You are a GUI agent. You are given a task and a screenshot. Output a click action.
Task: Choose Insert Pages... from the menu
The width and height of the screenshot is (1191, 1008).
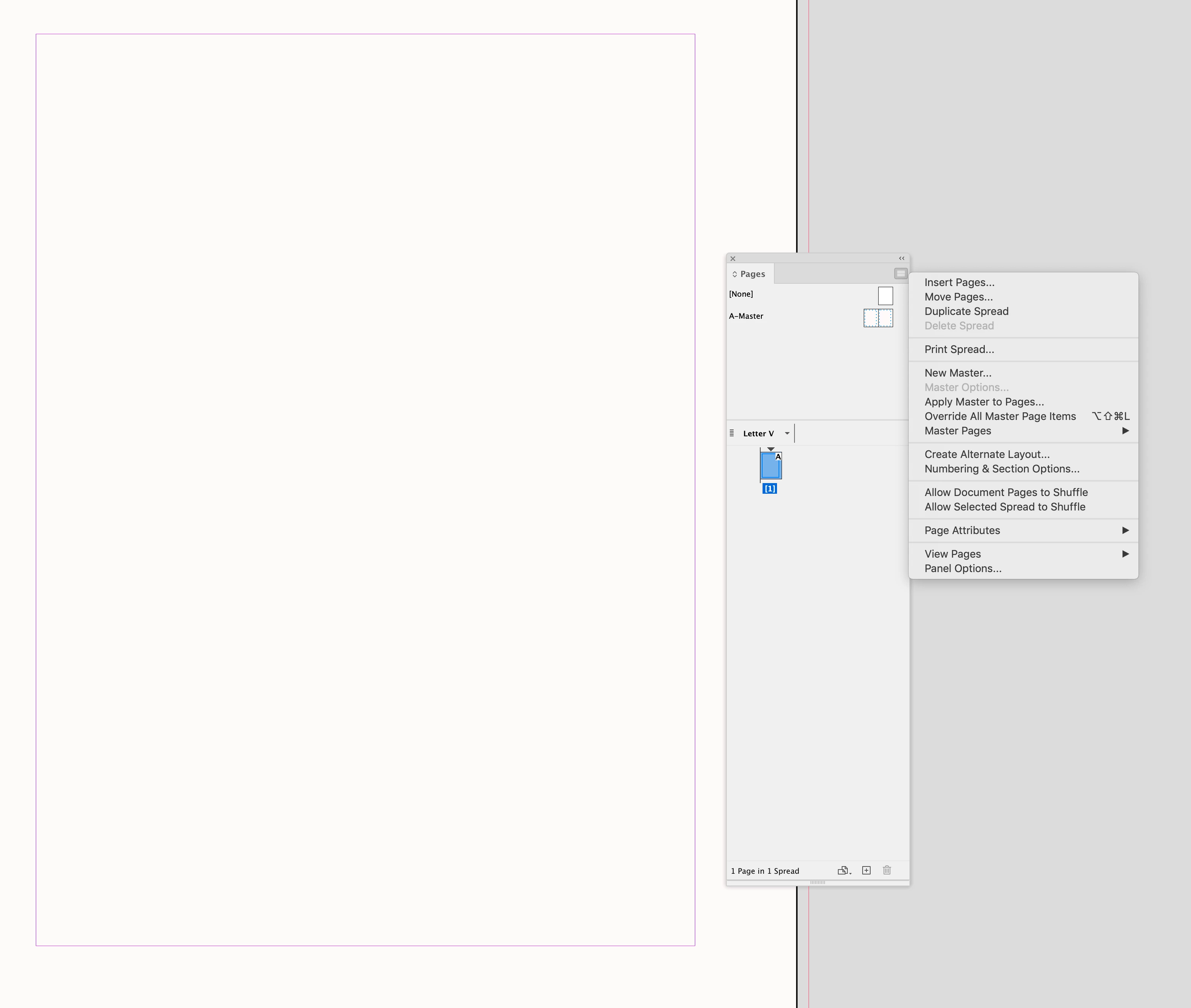click(959, 282)
